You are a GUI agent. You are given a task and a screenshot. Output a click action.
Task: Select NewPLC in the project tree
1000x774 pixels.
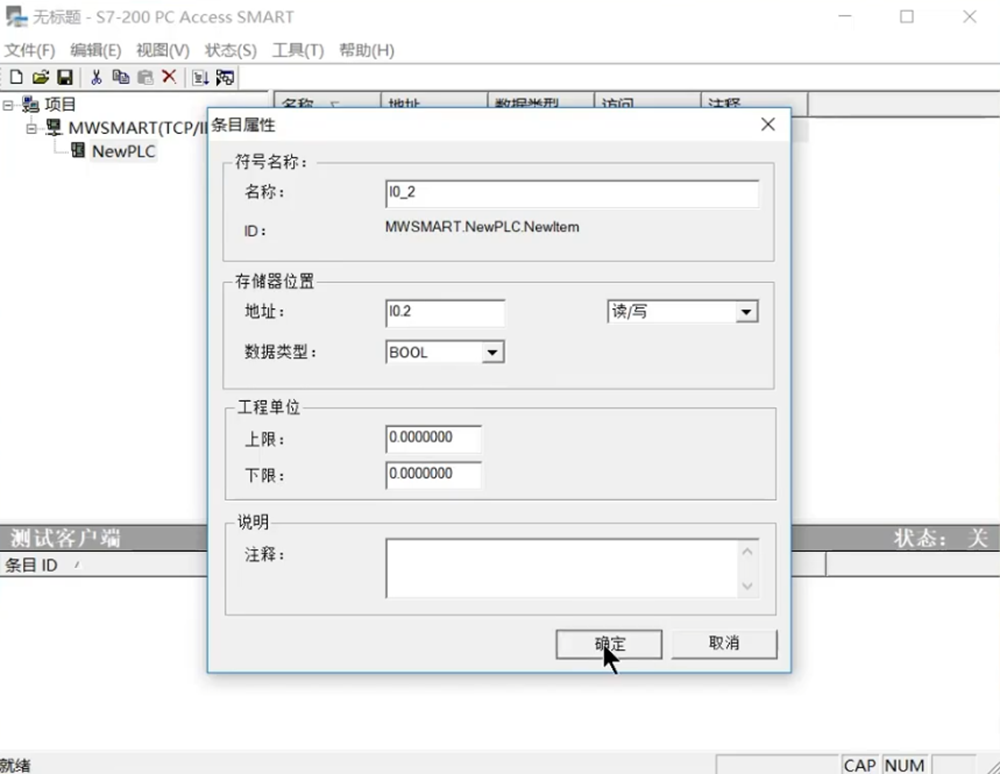coord(124,151)
